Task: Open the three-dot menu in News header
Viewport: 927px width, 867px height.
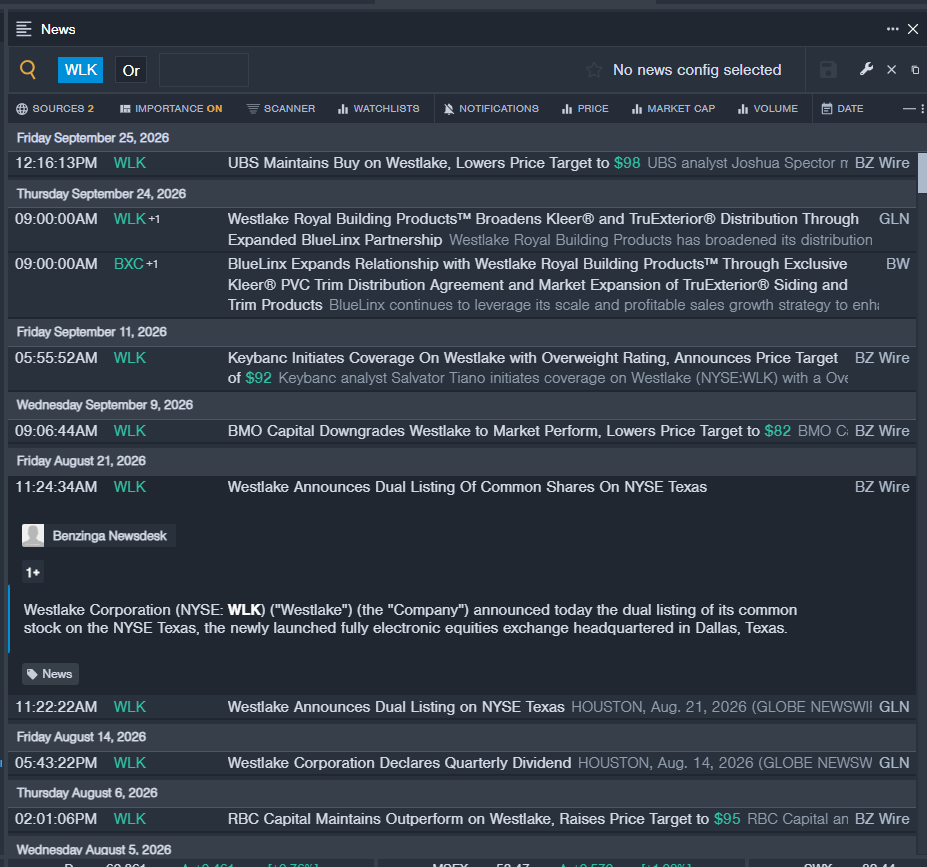Action: [x=892, y=29]
